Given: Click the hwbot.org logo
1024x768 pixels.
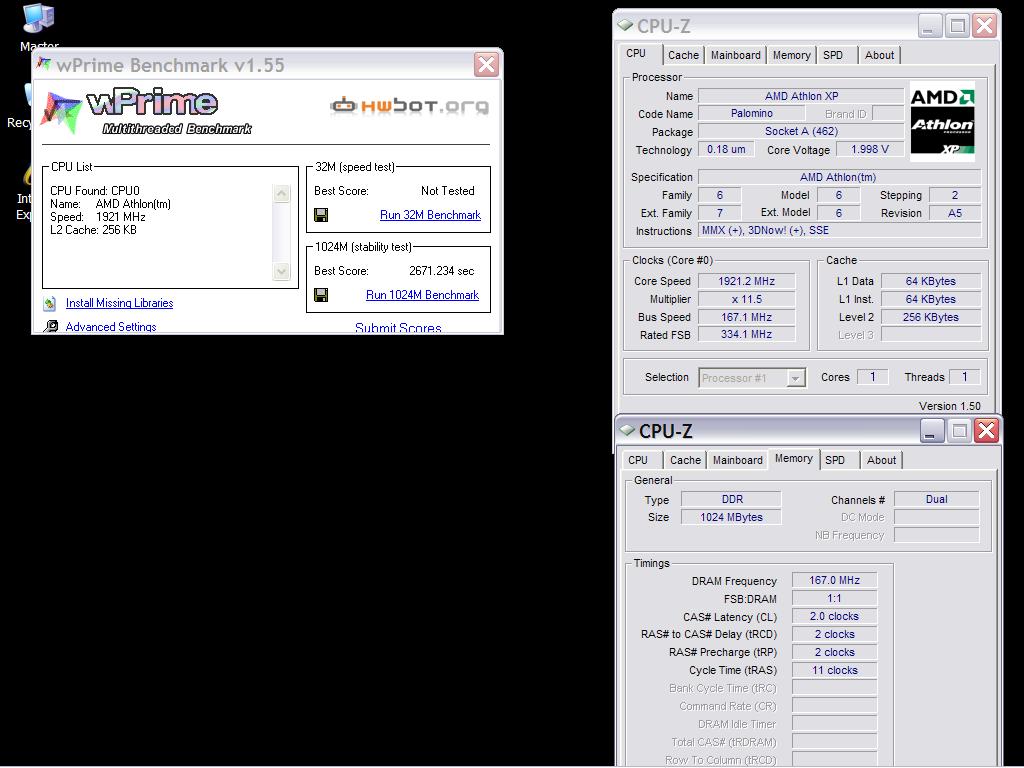Looking at the screenshot, I should click(x=409, y=106).
